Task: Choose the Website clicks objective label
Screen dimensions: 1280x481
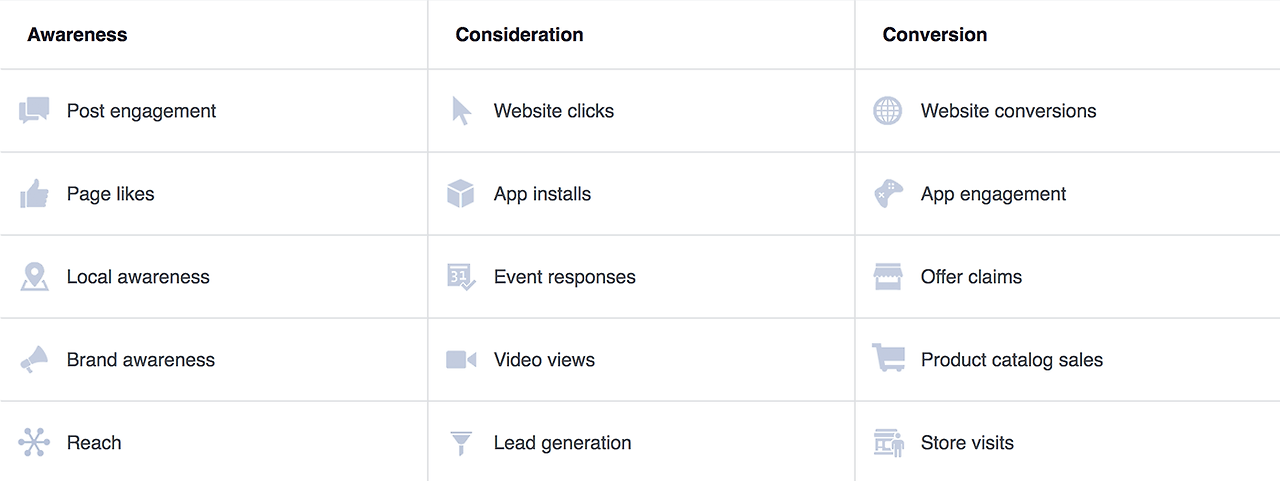Action: pyautogui.click(x=554, y=111)
